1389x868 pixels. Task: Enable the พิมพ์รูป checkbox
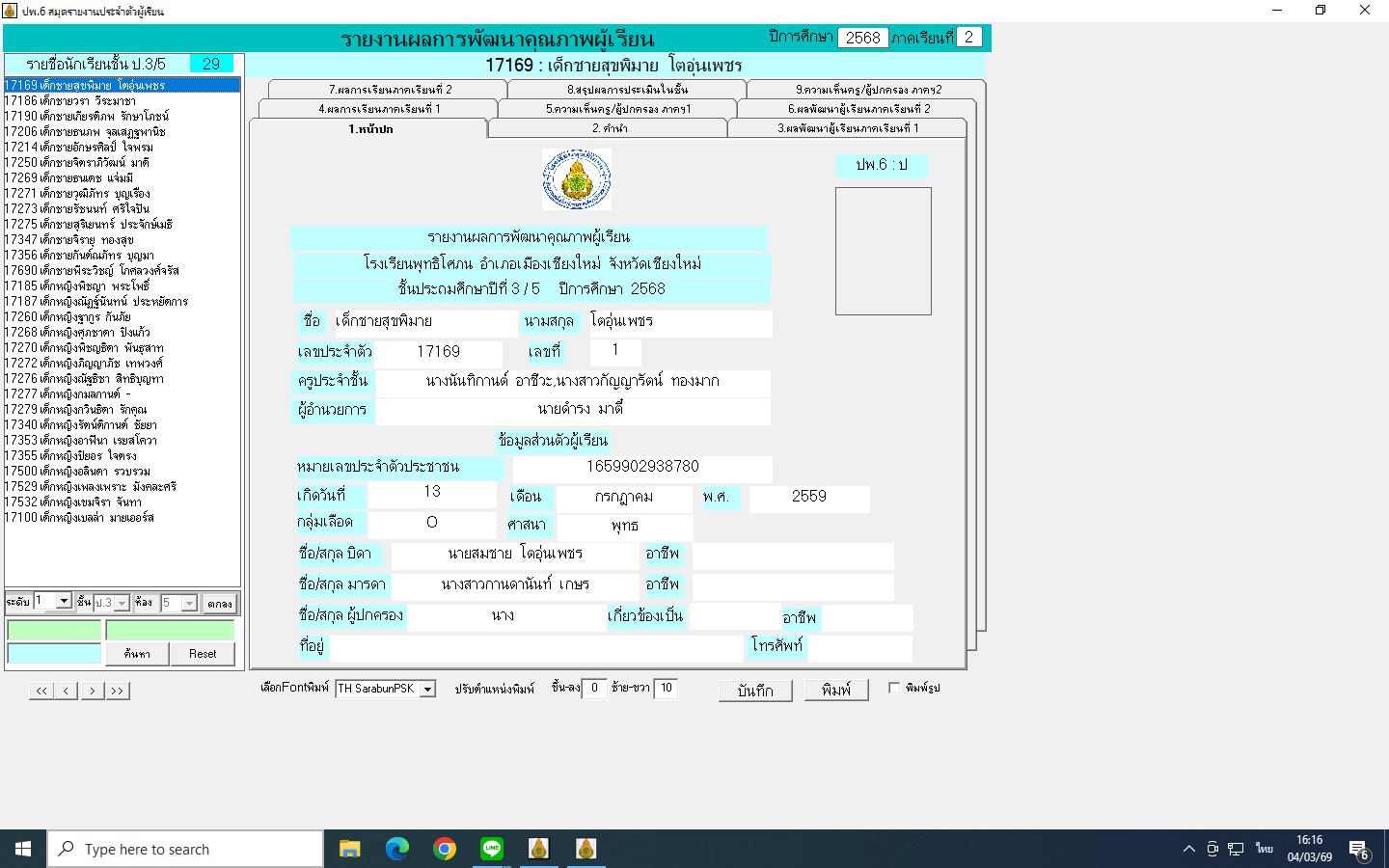pyautogui.click(x=894, y=688)
